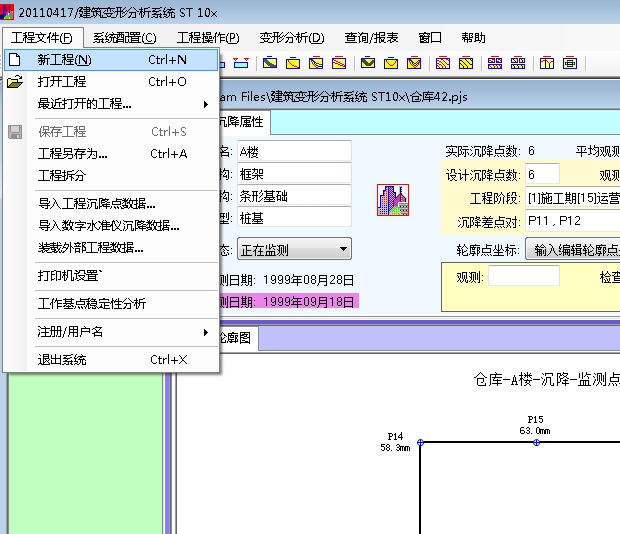Click the yellow multi V-curve profile icon
620x534 pixels.
[414, 63]
